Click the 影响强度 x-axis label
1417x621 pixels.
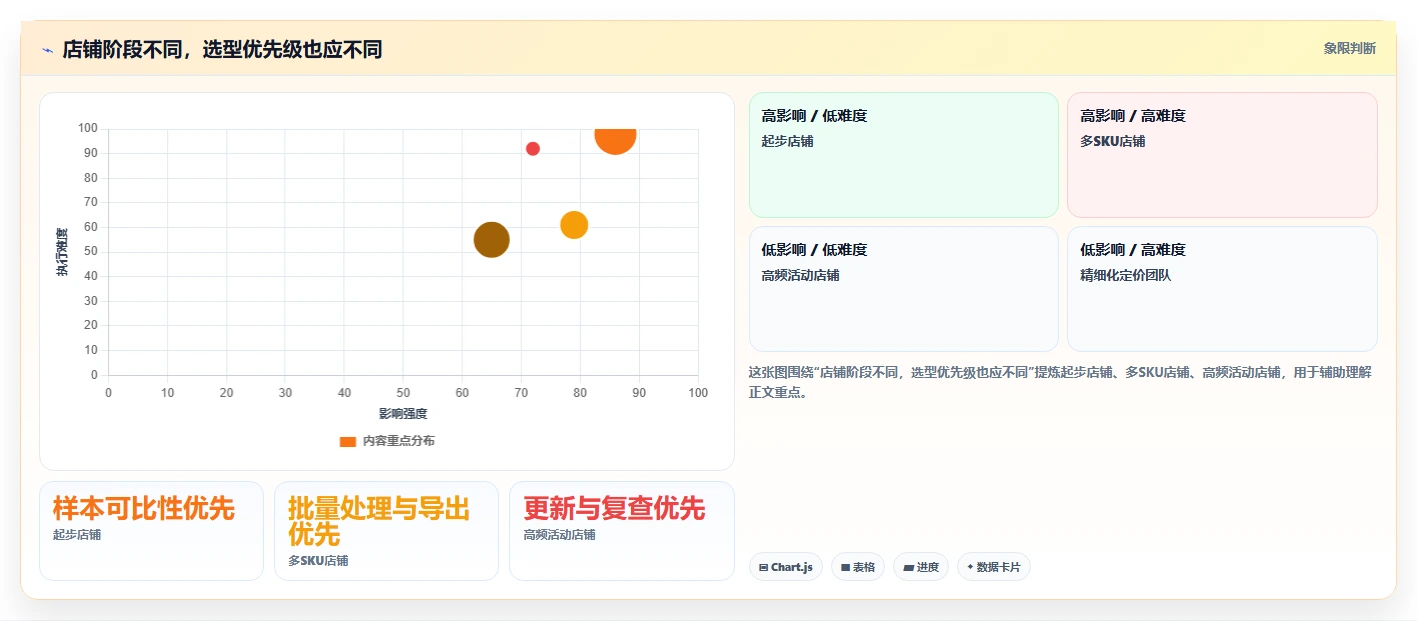click(x=403, y=414)
